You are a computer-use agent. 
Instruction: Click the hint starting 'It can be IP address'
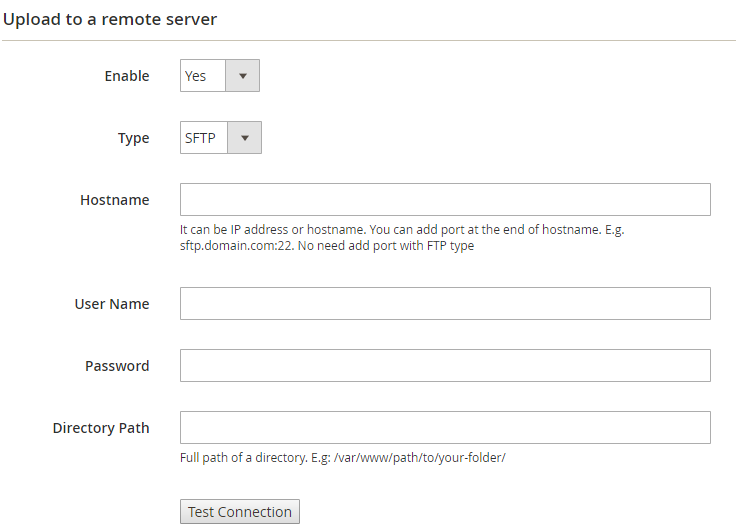tap(400, 229)
